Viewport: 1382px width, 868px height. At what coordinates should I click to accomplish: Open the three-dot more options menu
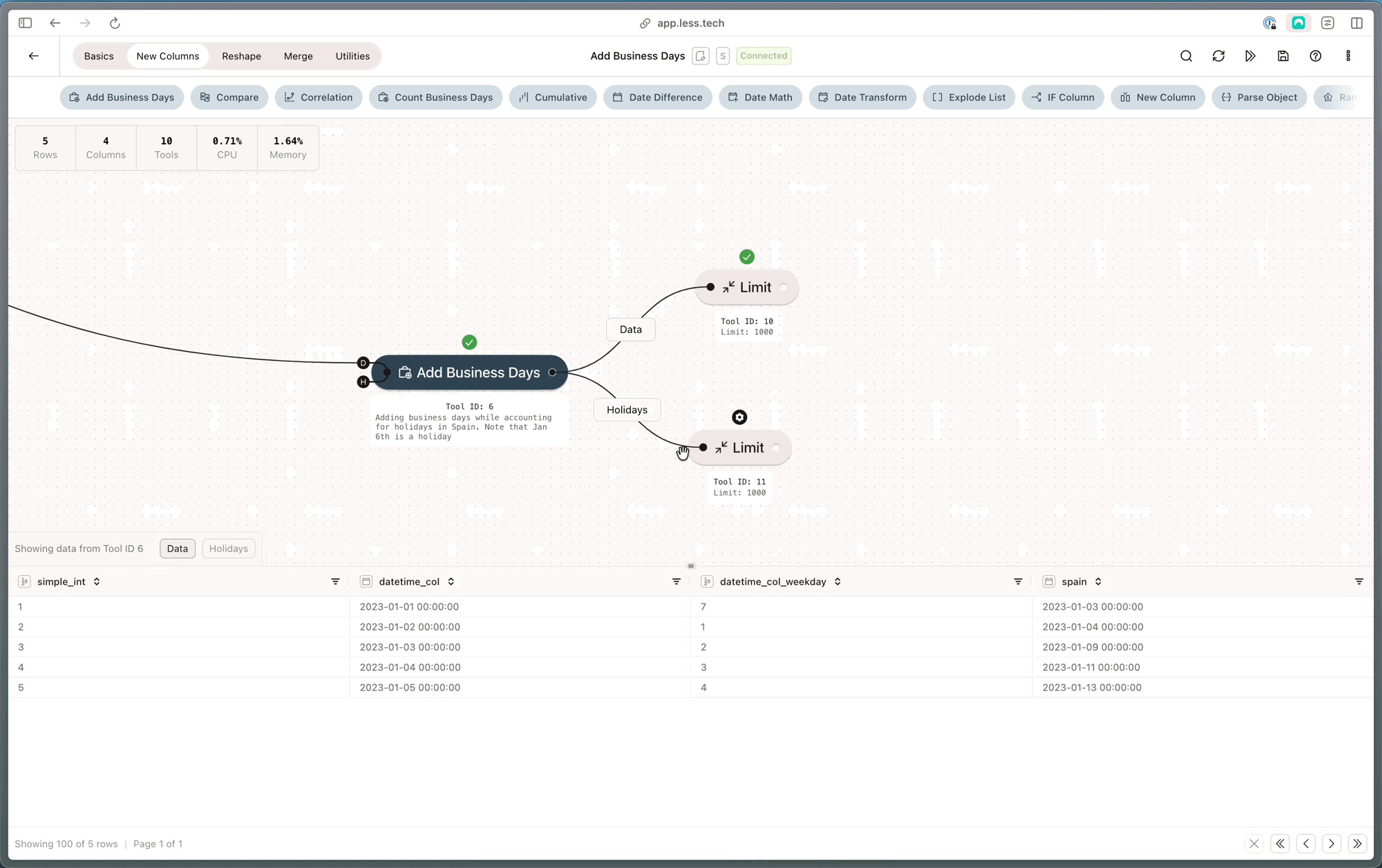tap(1347, 56)
